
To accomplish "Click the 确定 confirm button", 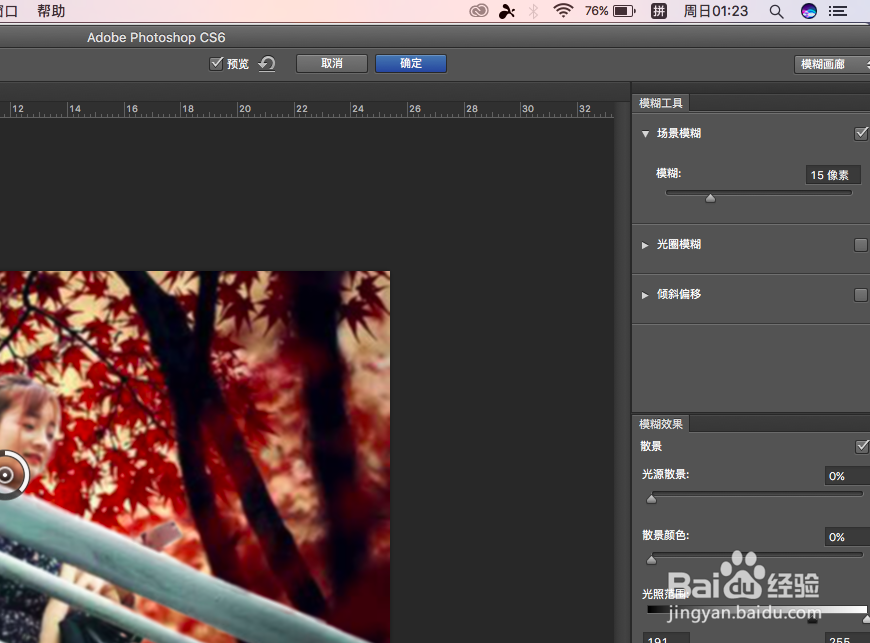I will (411, 63).
